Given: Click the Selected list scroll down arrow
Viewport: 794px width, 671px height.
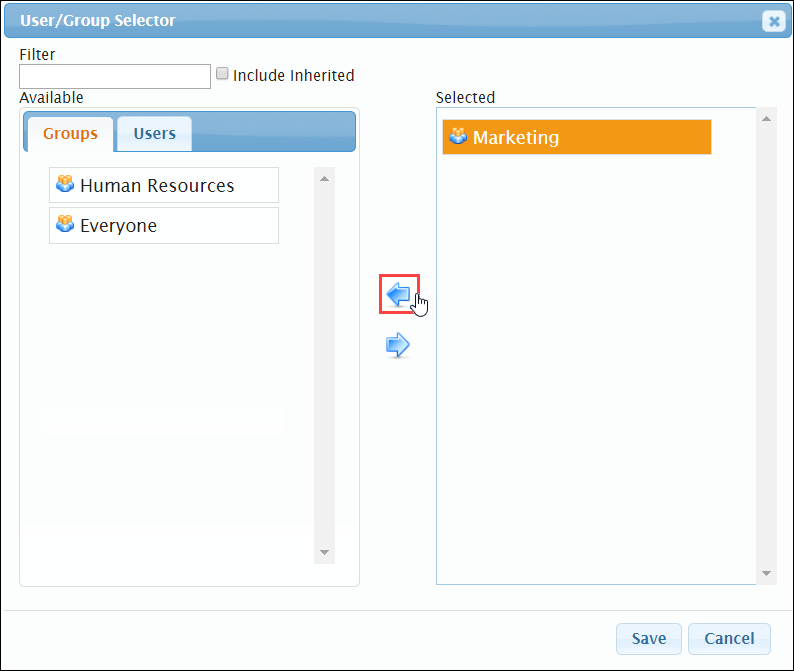Looking at the screenshot, I should pos(767,573).
